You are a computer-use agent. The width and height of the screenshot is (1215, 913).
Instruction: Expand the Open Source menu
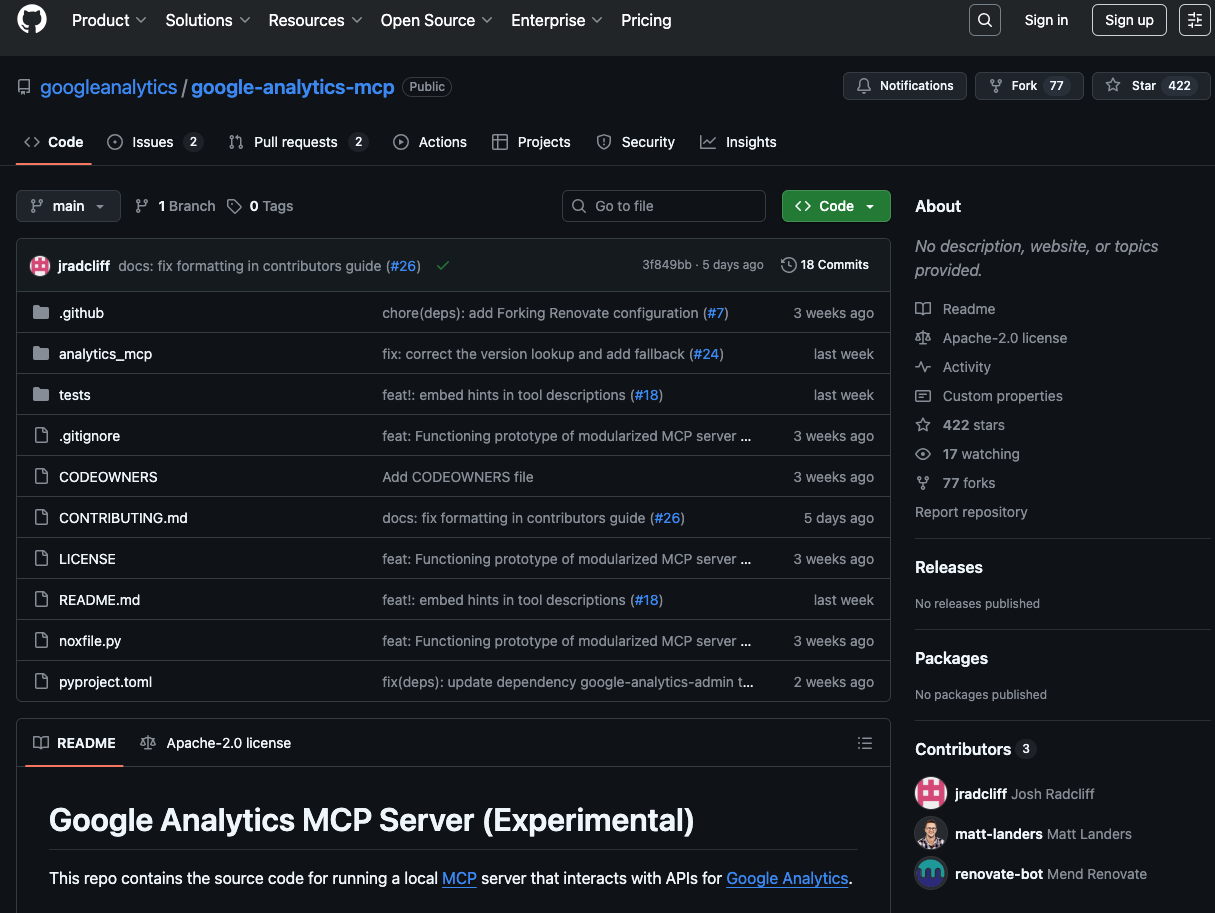tap(436, 20)
